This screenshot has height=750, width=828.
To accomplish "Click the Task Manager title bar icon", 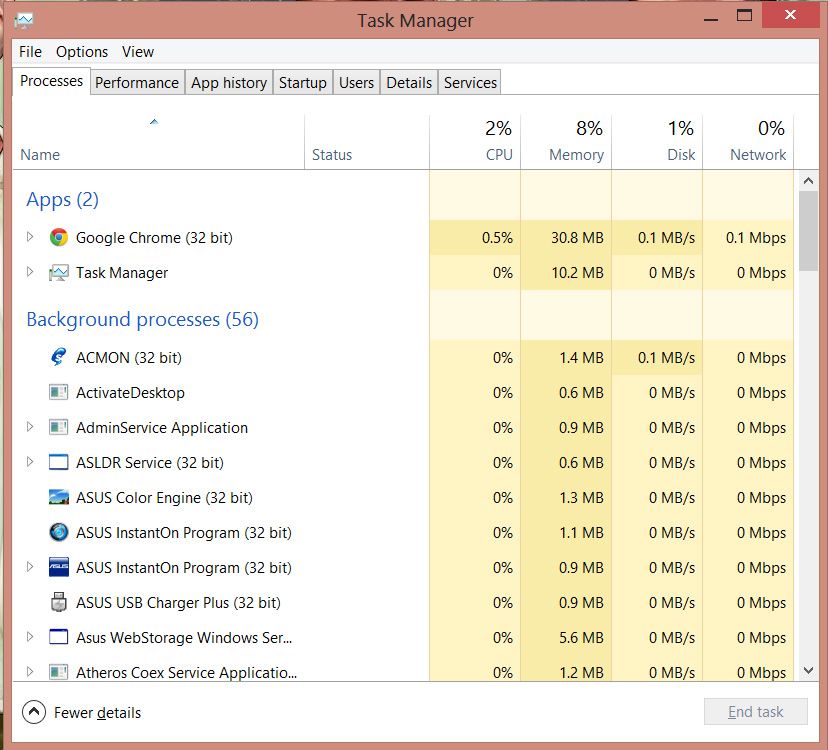I will (x=24, y=21).
